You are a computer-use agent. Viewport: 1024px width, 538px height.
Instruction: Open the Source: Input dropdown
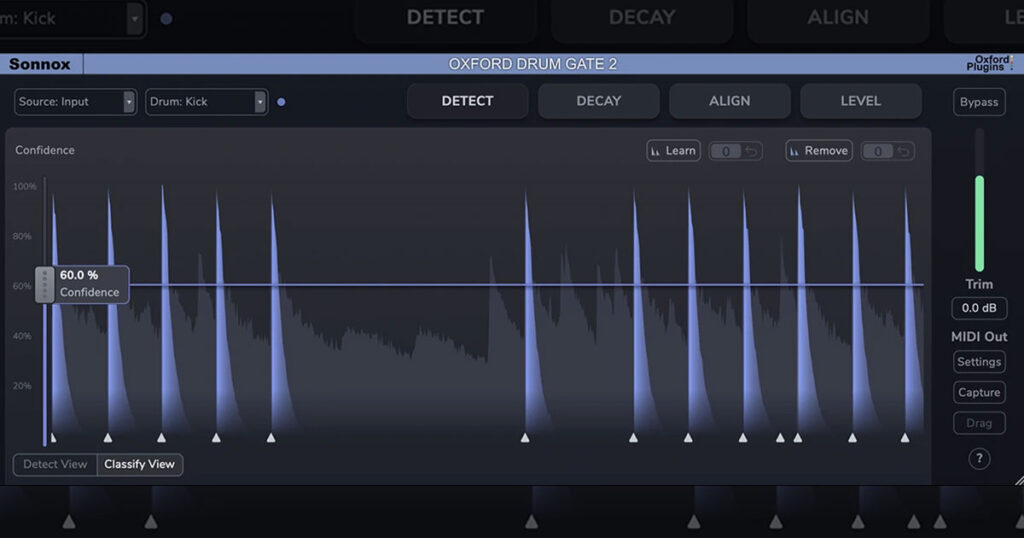pyautogui.click(x=75, y=102)
